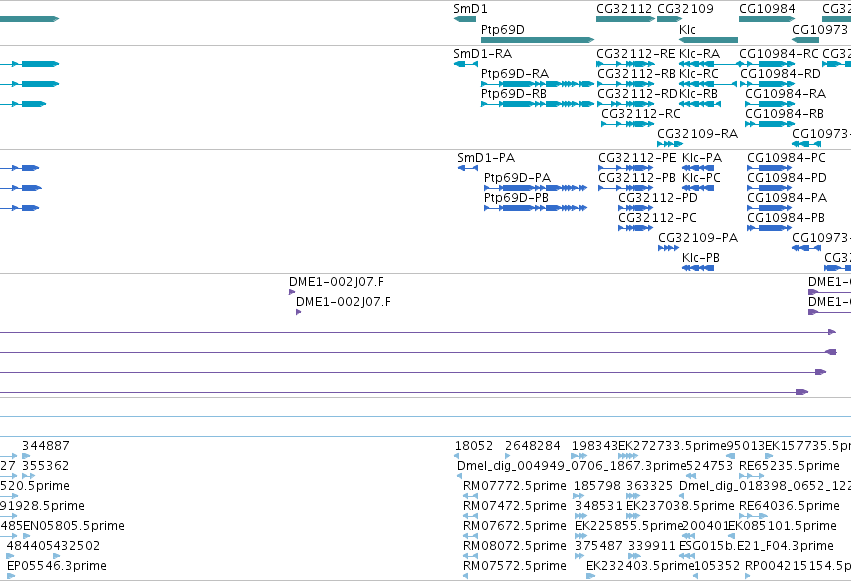Open the 363325 feature label
This screenshot has width=851, height=581.
649,486
